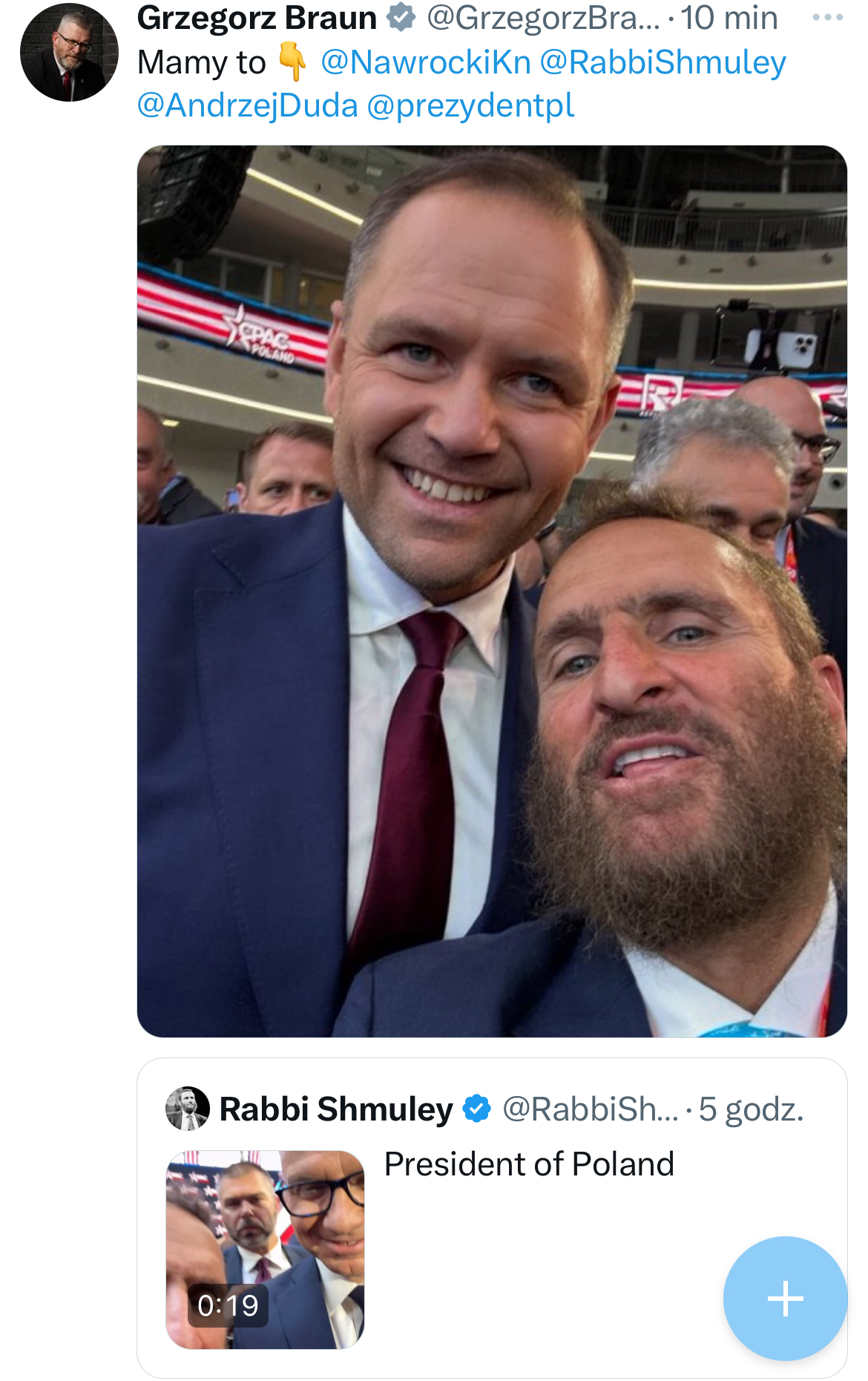Play the quoted tweet's video thumbnail
The height and width of the screenshot is (1381, 868).
pyautogui.click(x=265, y=1250)
